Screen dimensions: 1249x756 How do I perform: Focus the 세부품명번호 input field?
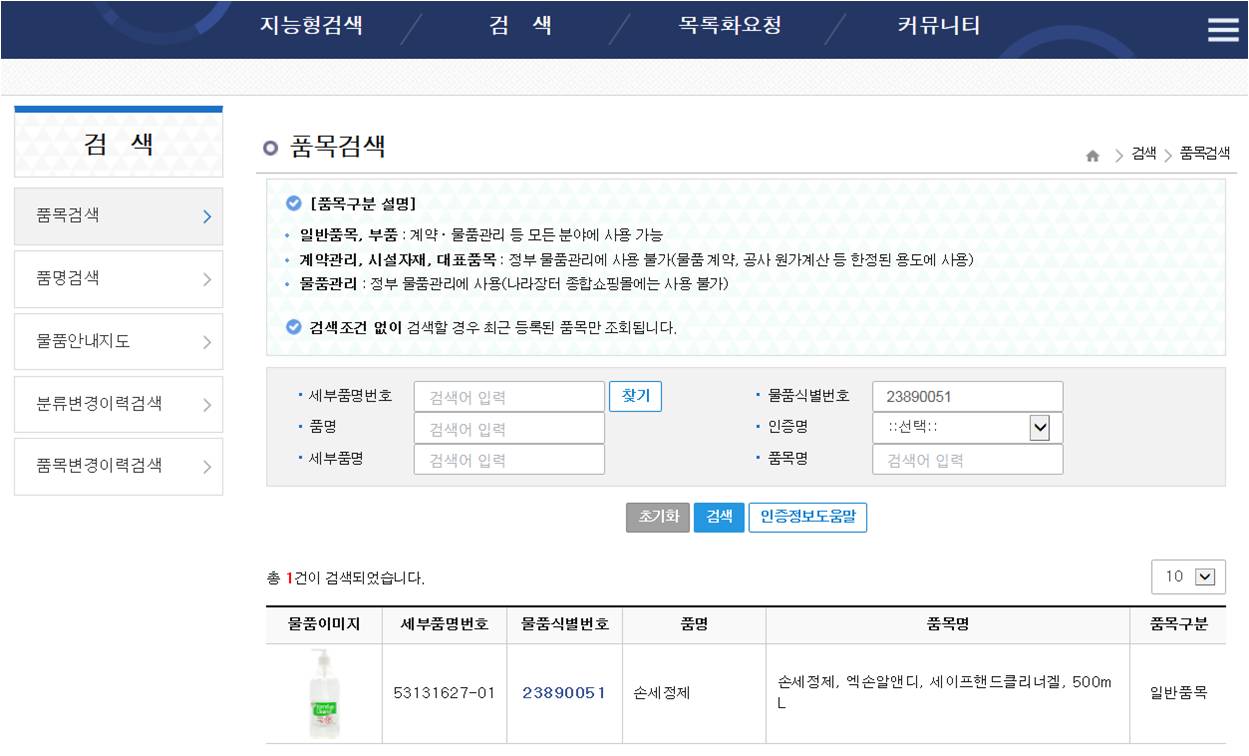pyautogui.click(x=509, y=397)
